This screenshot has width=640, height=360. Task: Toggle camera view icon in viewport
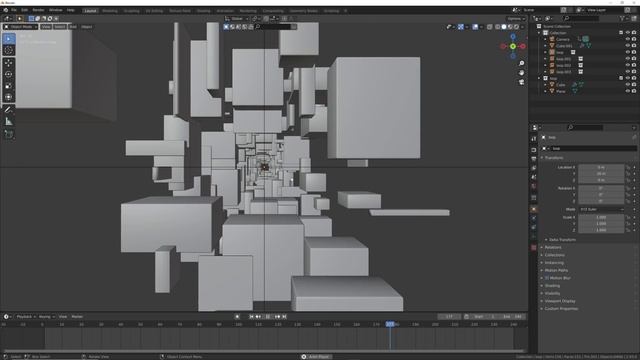pos(522,82)
